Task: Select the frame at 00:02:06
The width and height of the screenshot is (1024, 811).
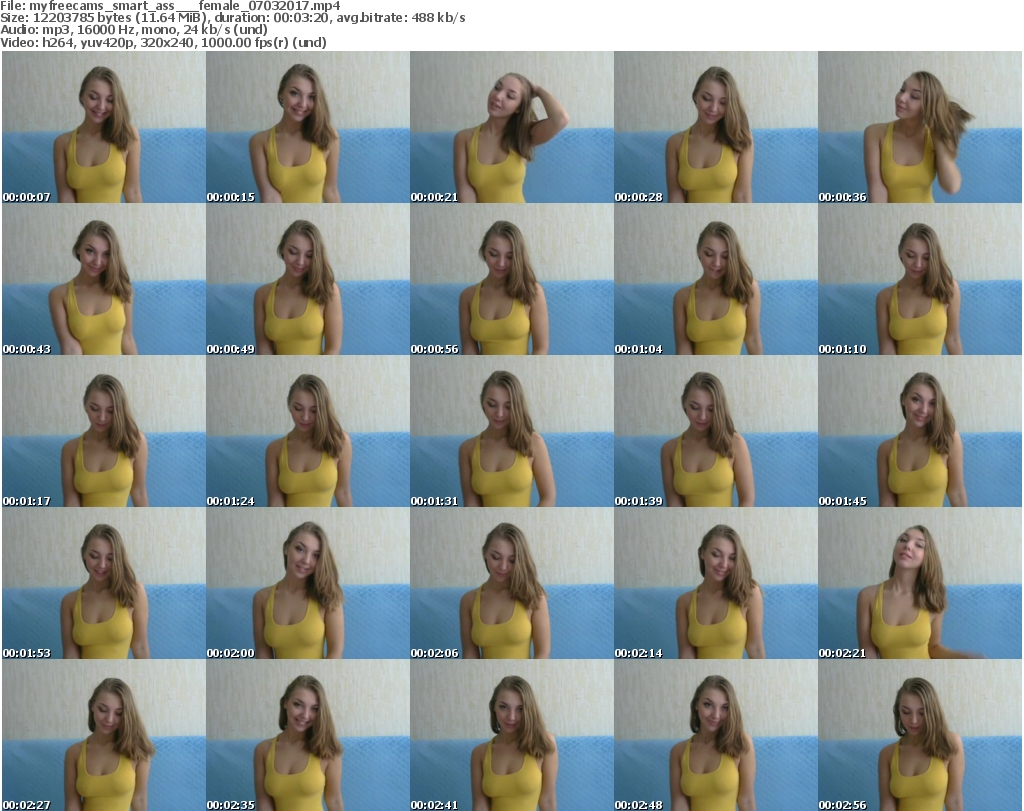Action: pyautogui.click(x=511, y=583)
